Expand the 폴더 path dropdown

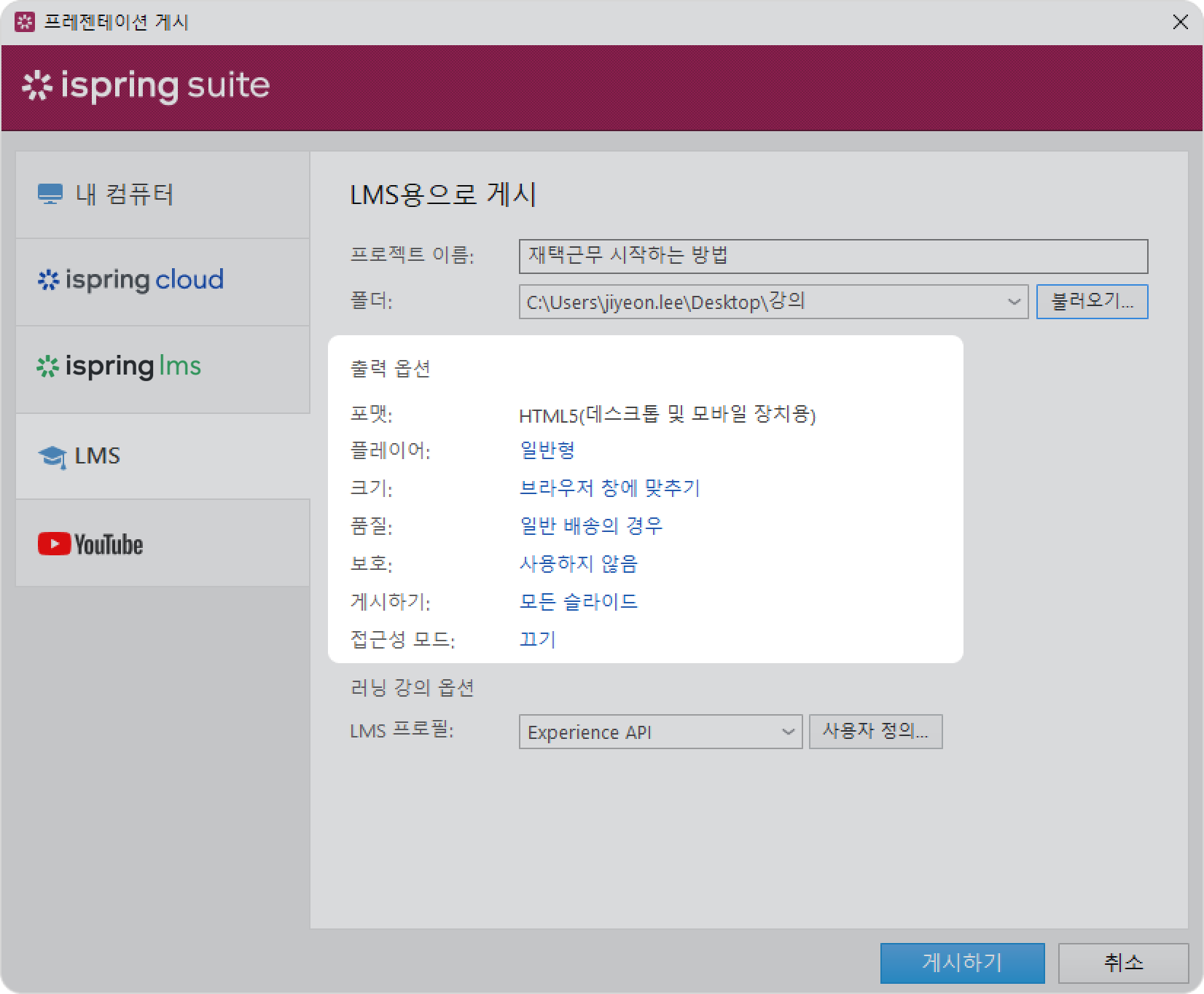tap(1013, 302)
